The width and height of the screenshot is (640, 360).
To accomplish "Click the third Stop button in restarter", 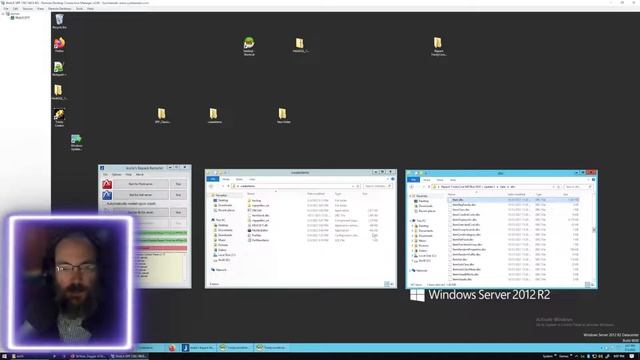I will 178,212.
